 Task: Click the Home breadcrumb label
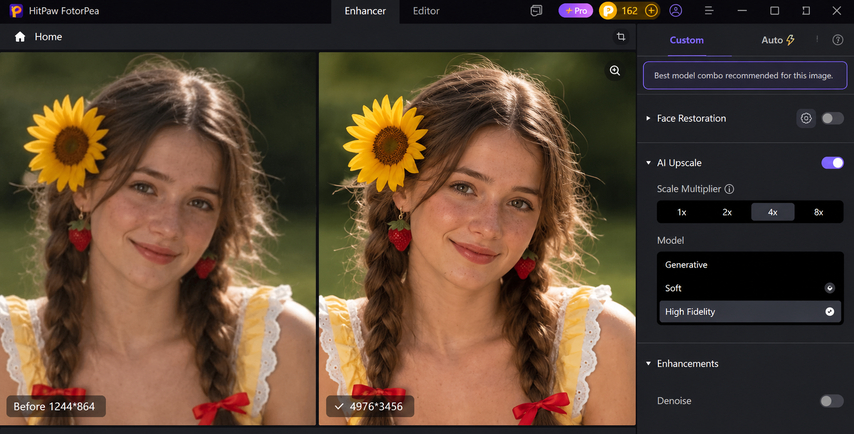click(x=48, y=36)
